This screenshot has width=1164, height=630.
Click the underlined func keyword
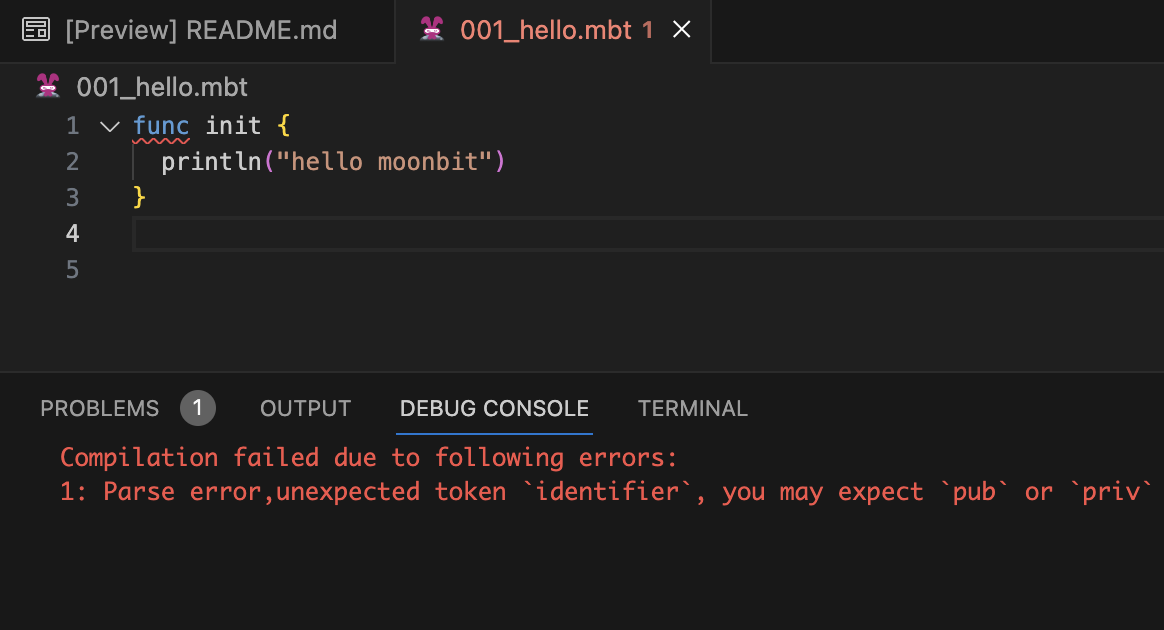(161, 126)
